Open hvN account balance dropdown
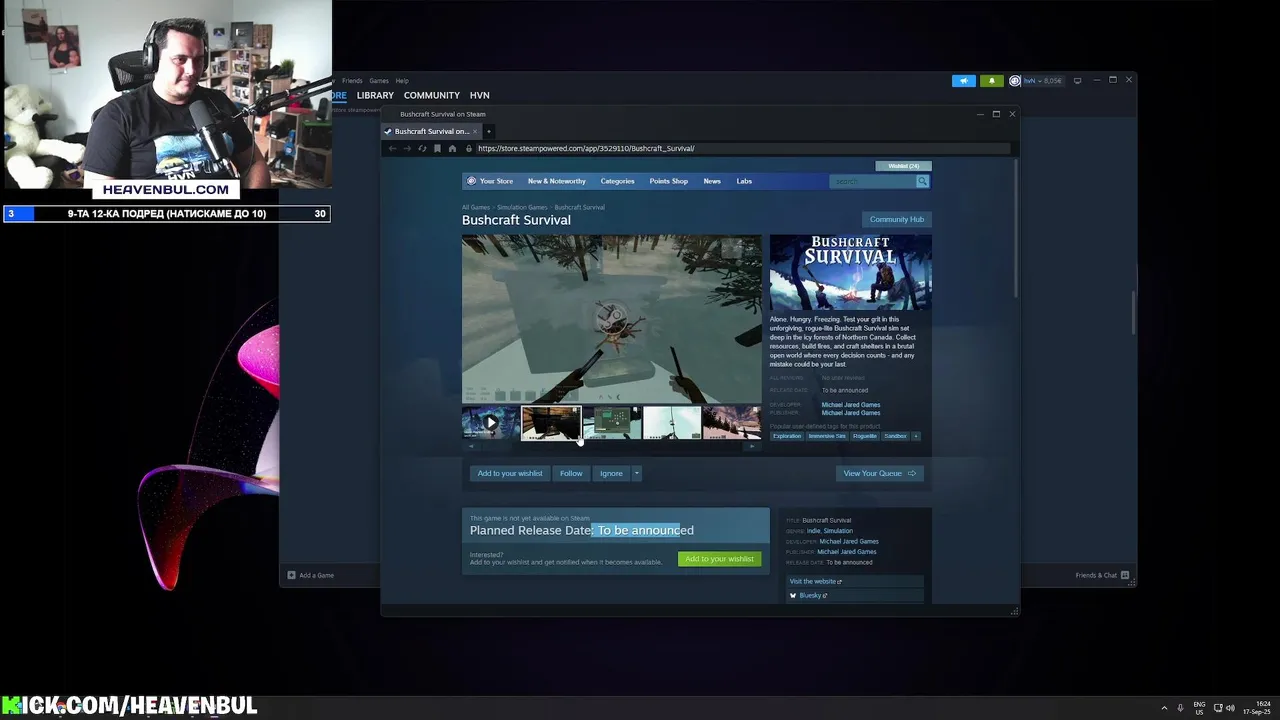 pos(1042,81)
